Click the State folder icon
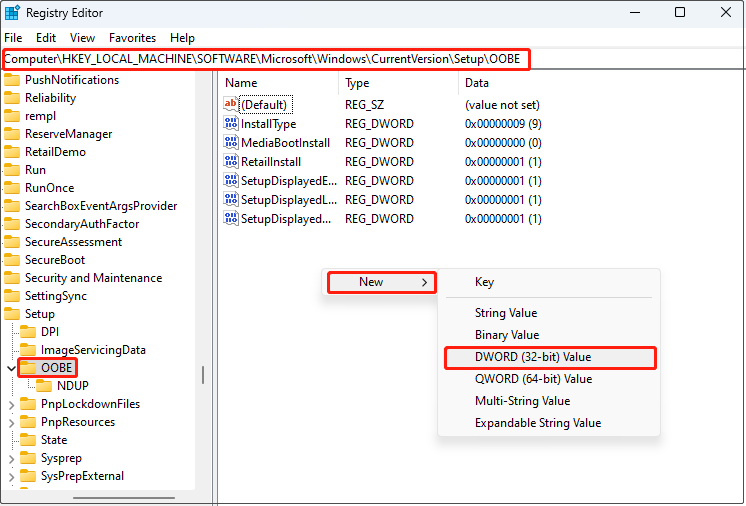Image resolution: width=746 pixels, height=506 pixels. [x=28, y=440]
